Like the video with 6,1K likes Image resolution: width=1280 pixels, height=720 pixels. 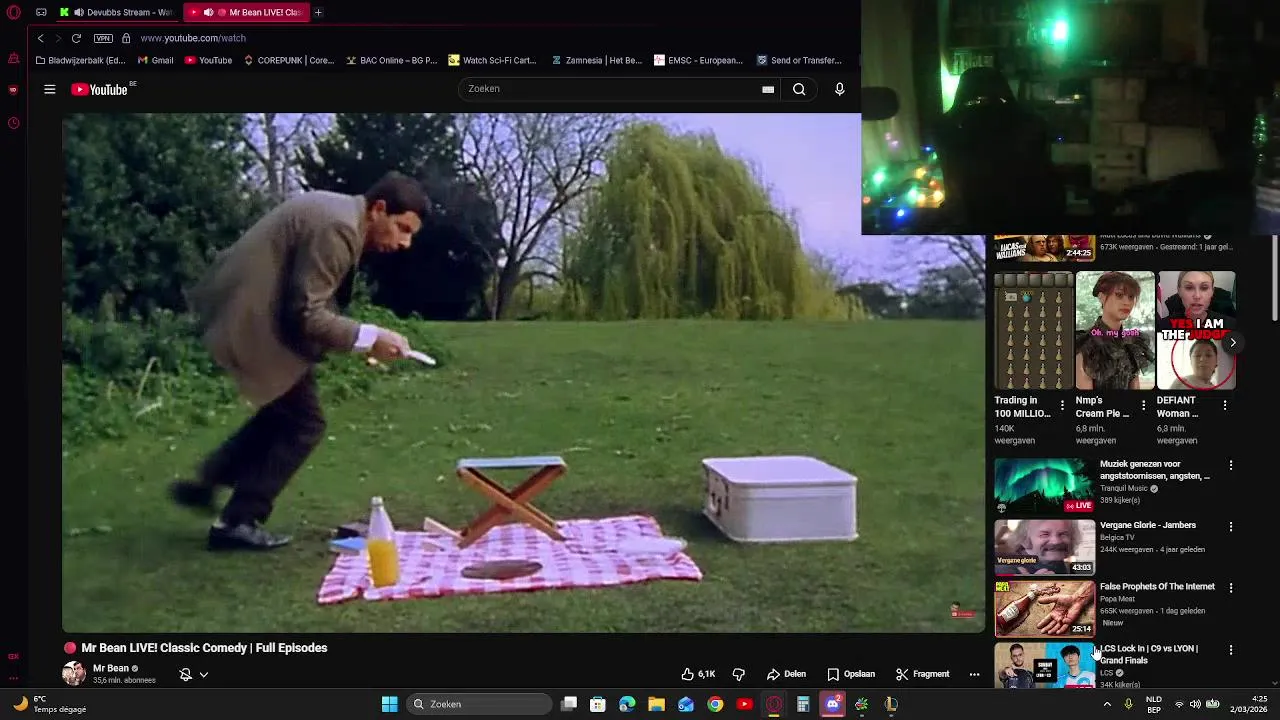point(698,674)
